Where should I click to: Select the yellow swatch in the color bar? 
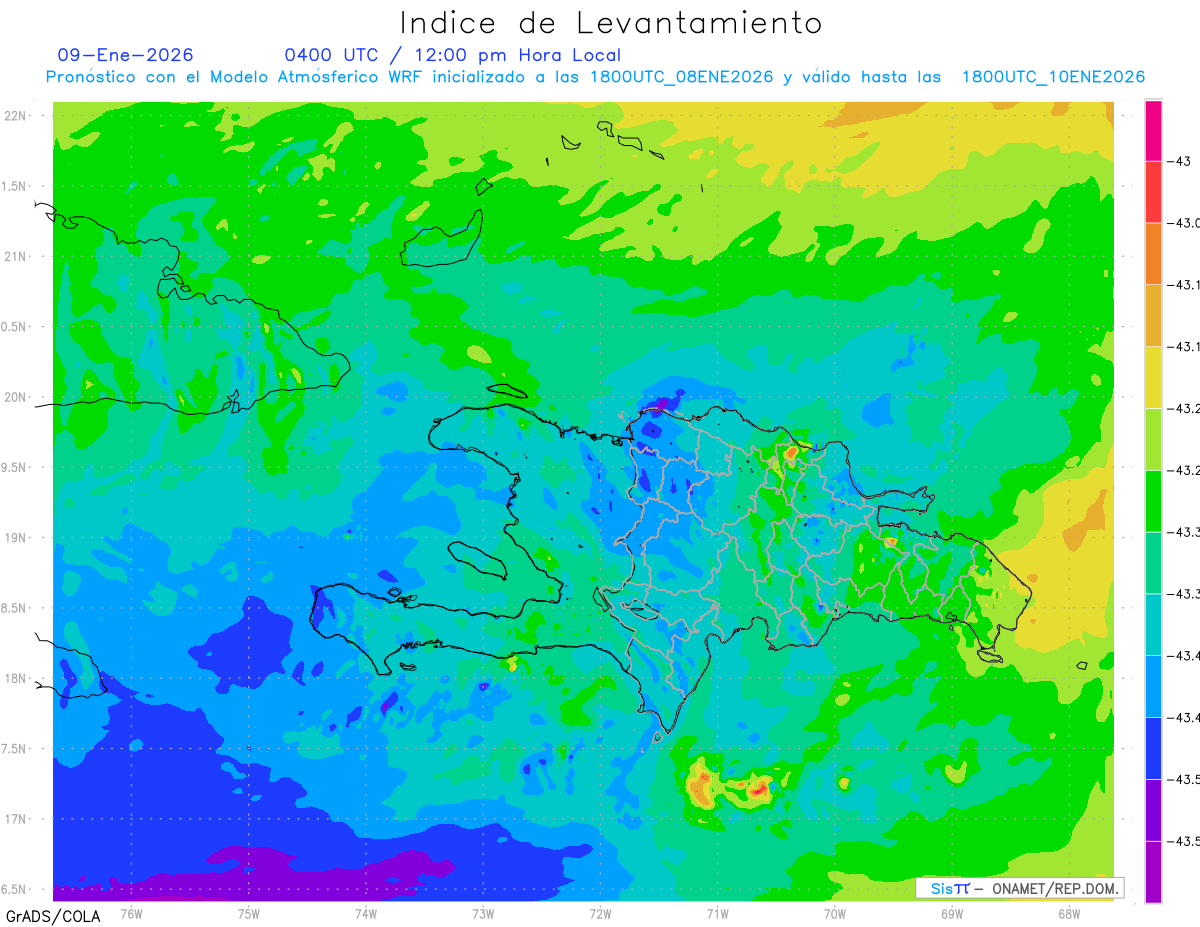tap(1153, 378)
